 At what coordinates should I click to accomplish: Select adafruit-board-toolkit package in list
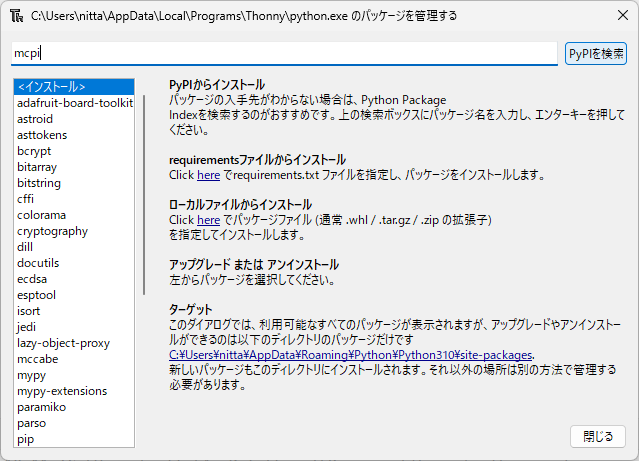(74, 103)
